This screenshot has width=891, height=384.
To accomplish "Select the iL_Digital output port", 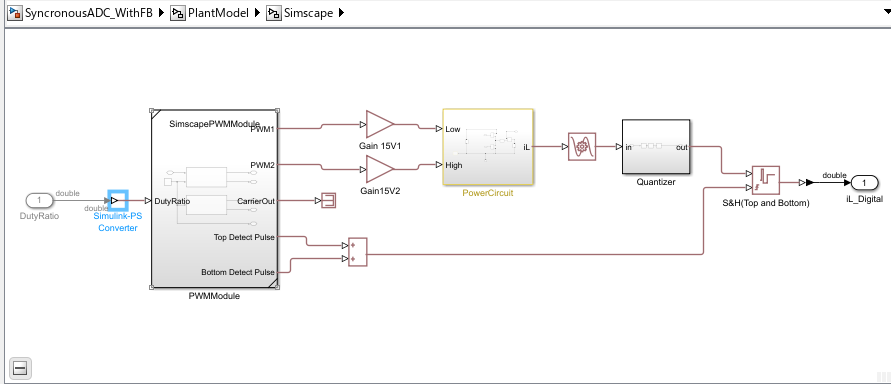I will pos(864,182).
